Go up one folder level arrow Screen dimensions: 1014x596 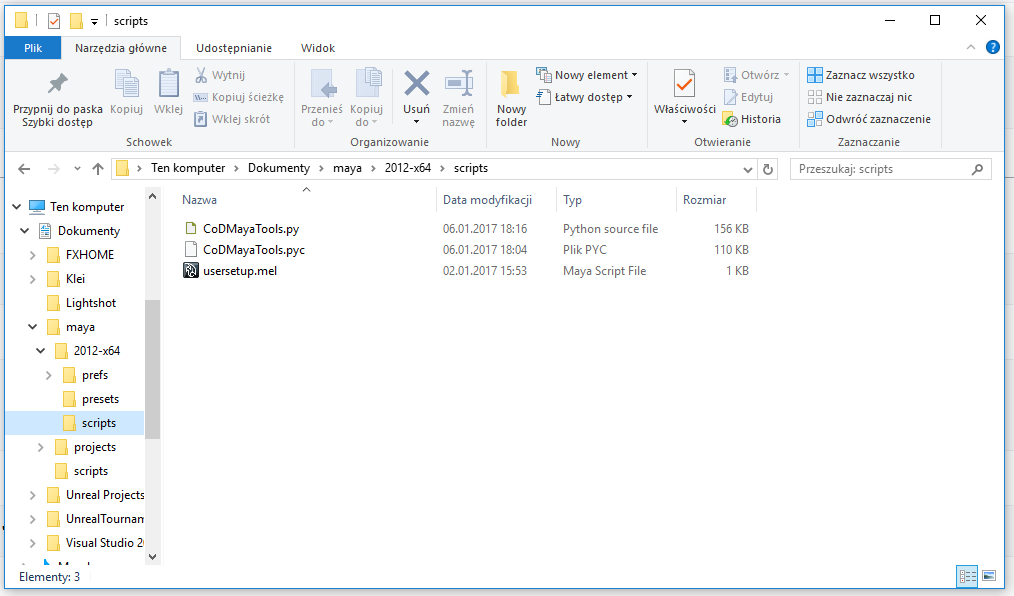(x=98, y=169)
